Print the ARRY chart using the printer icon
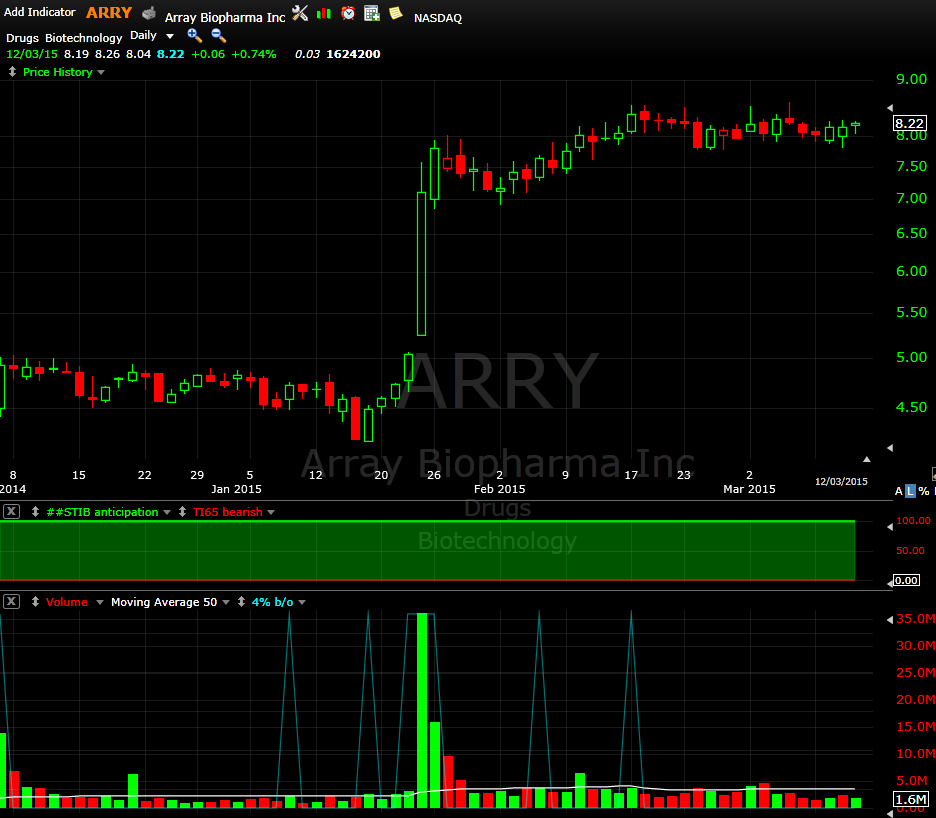The height and width of the screenshot is (818, 936). tap(149, 14)
